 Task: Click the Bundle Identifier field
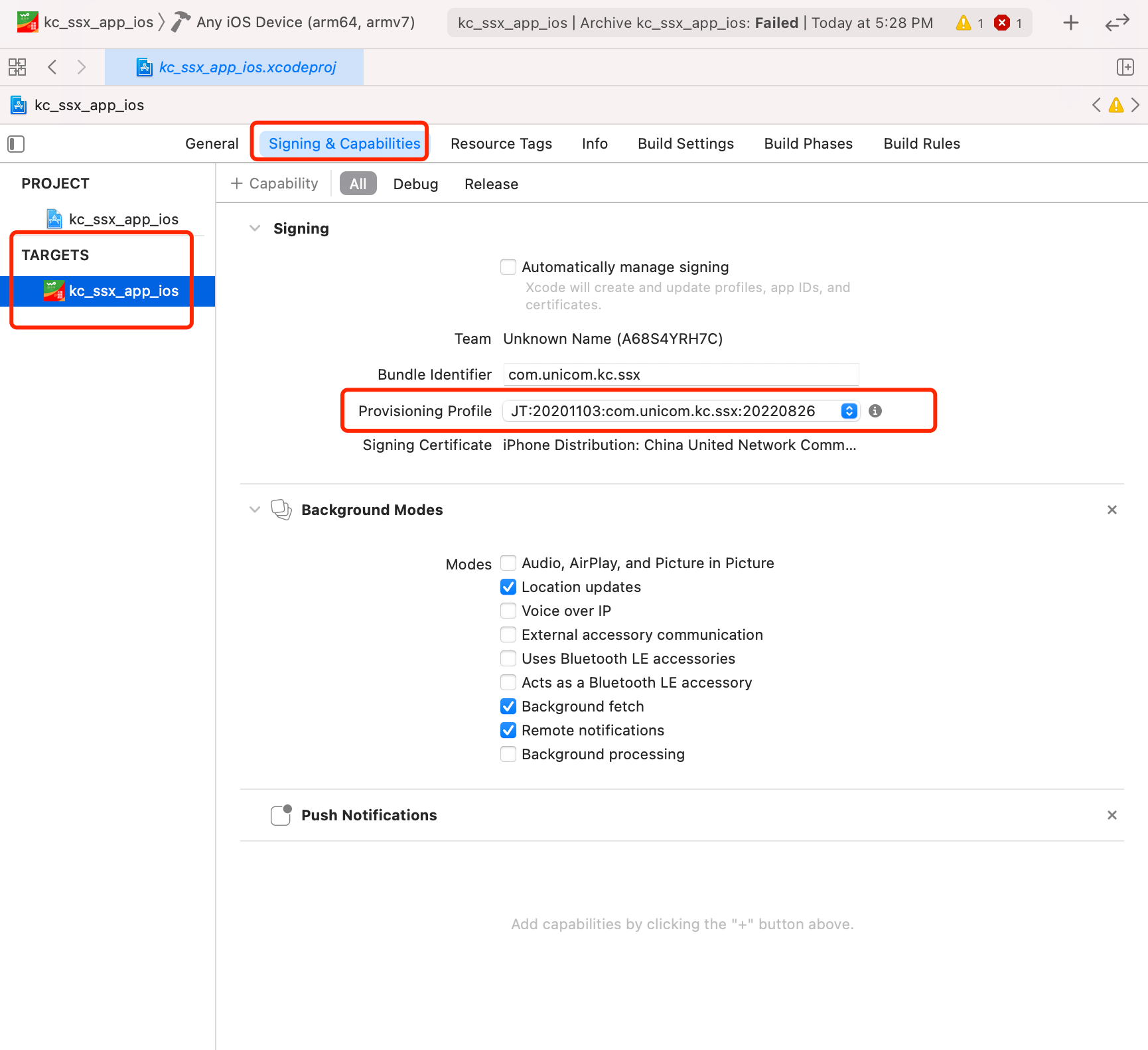pos(681,374)
